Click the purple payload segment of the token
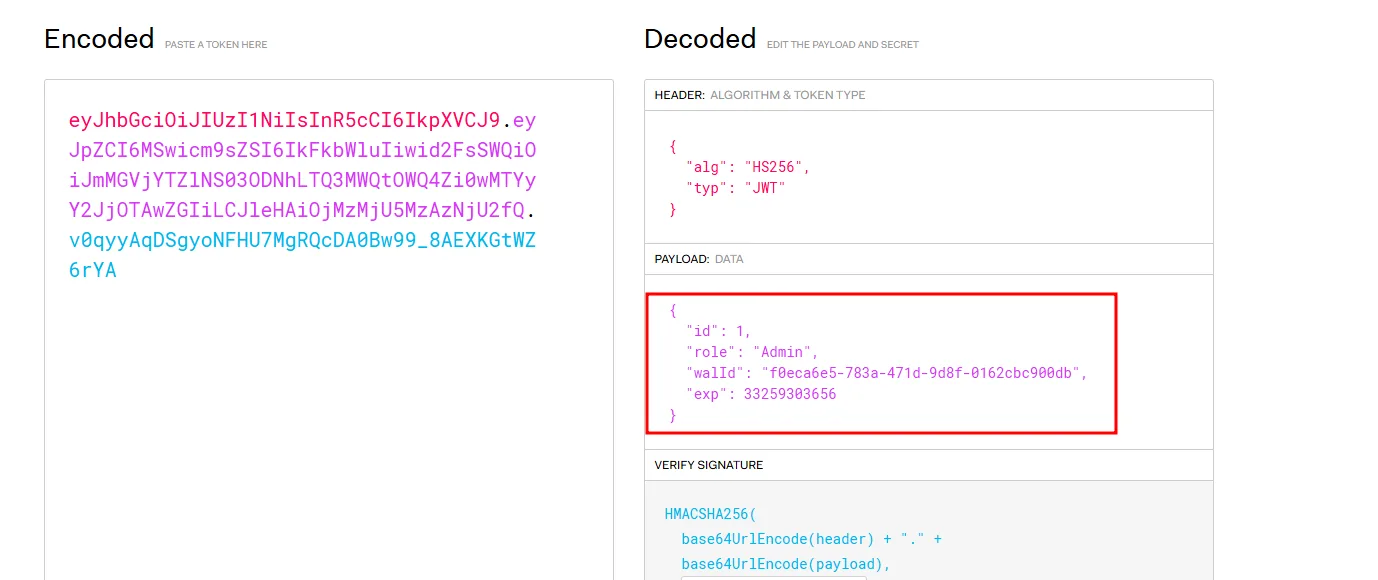 303,166
